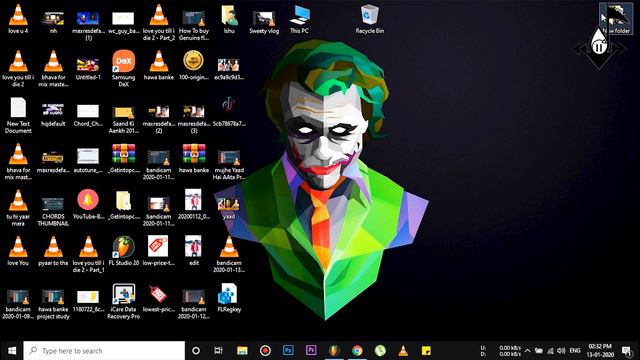Select 'love you till i die 2 - Part_2'
The image size is (640, 360).
(159, 15)
